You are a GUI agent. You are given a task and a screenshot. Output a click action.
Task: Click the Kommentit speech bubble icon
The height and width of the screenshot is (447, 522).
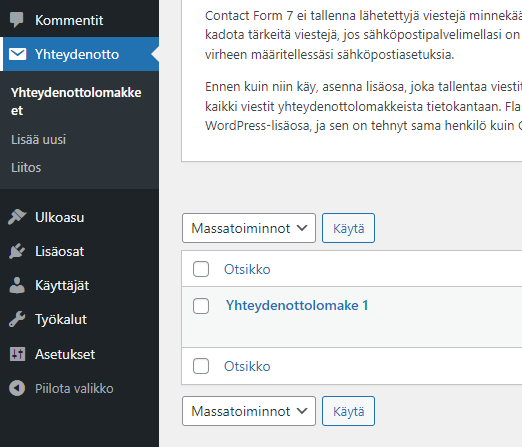17,20
